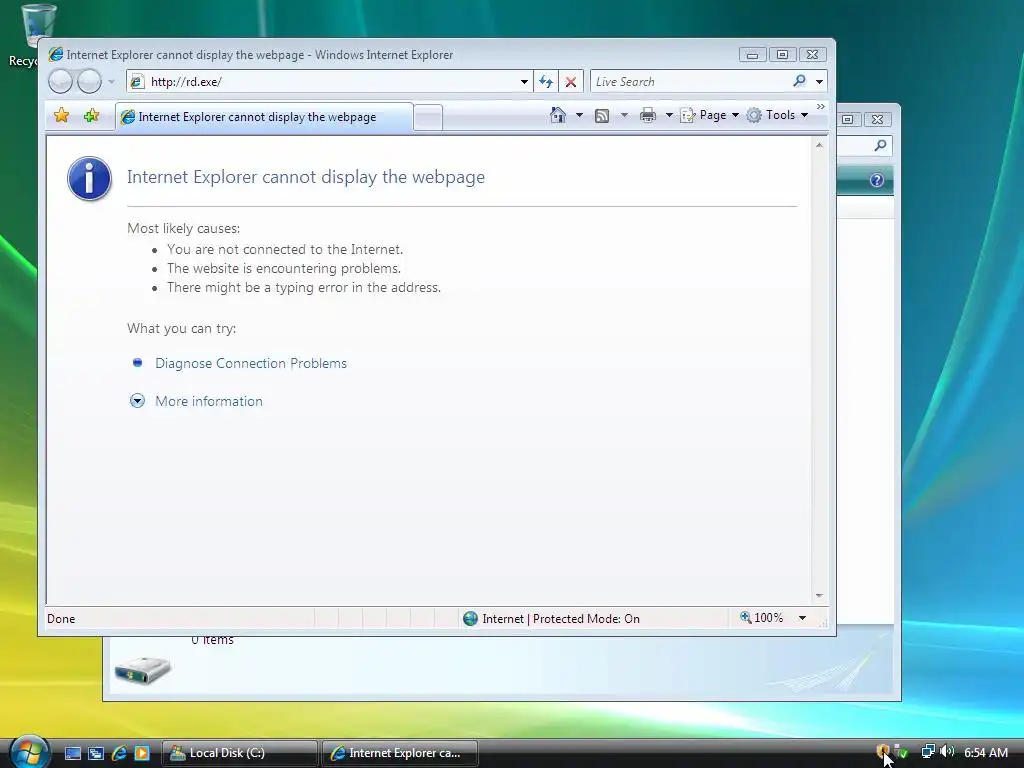The image size is (1024, 768).
Task: Click the blue information icon on page
Action: pos(89,178)
